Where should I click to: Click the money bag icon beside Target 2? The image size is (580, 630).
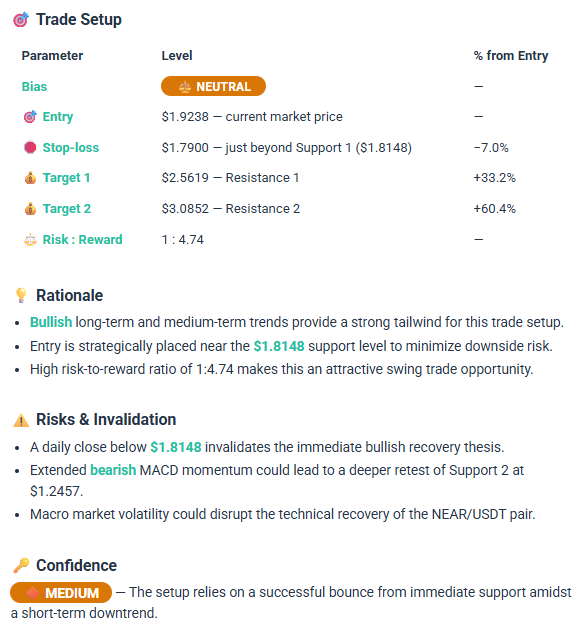30,209
